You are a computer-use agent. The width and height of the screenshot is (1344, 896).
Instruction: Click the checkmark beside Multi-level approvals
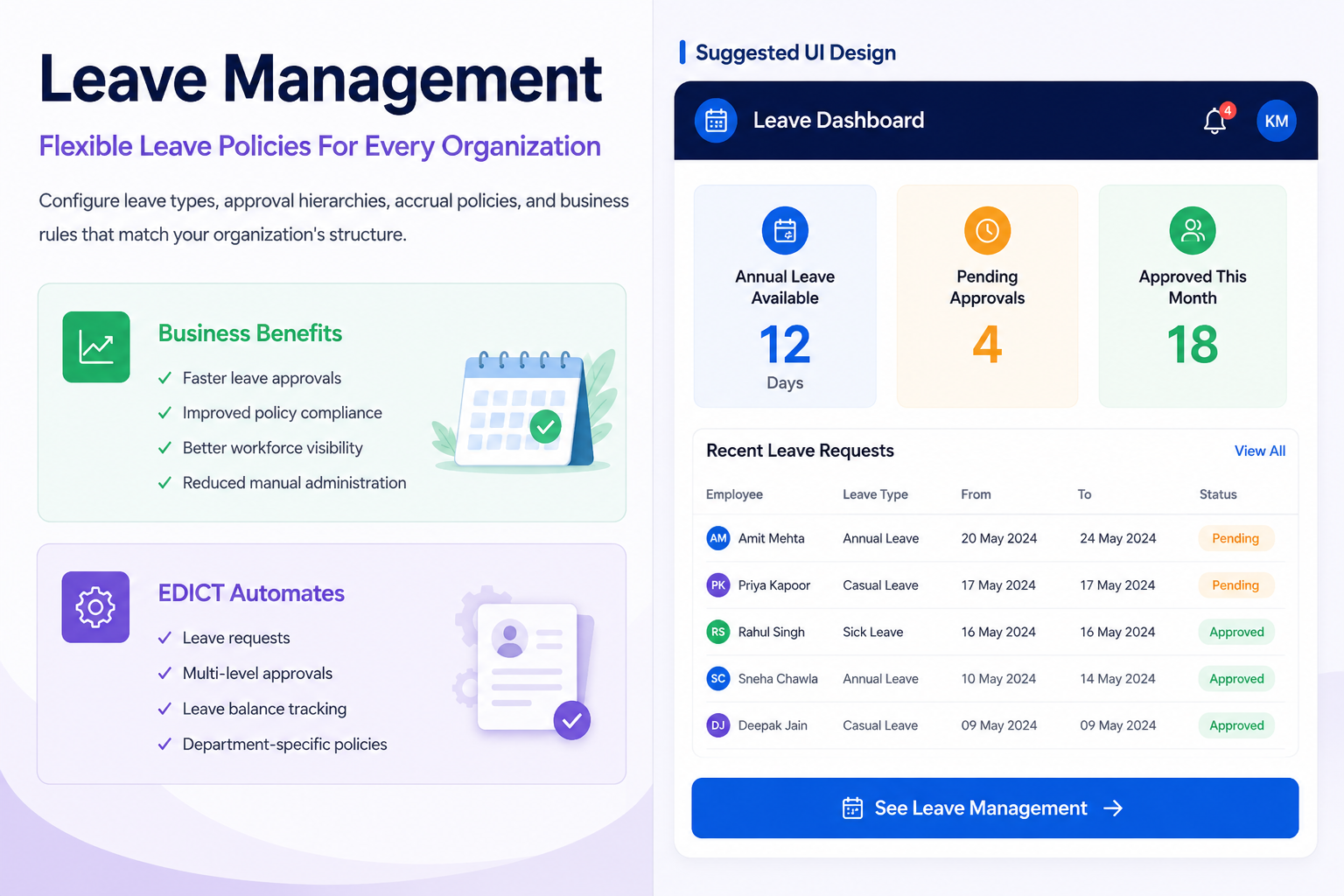tap(164, 673)
